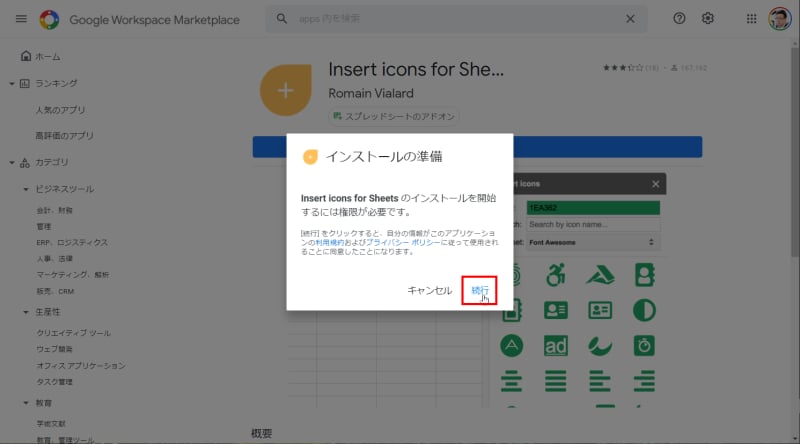Click the outlined address card icon
This screenshot has width=800, height=444.
coord(600,310)
